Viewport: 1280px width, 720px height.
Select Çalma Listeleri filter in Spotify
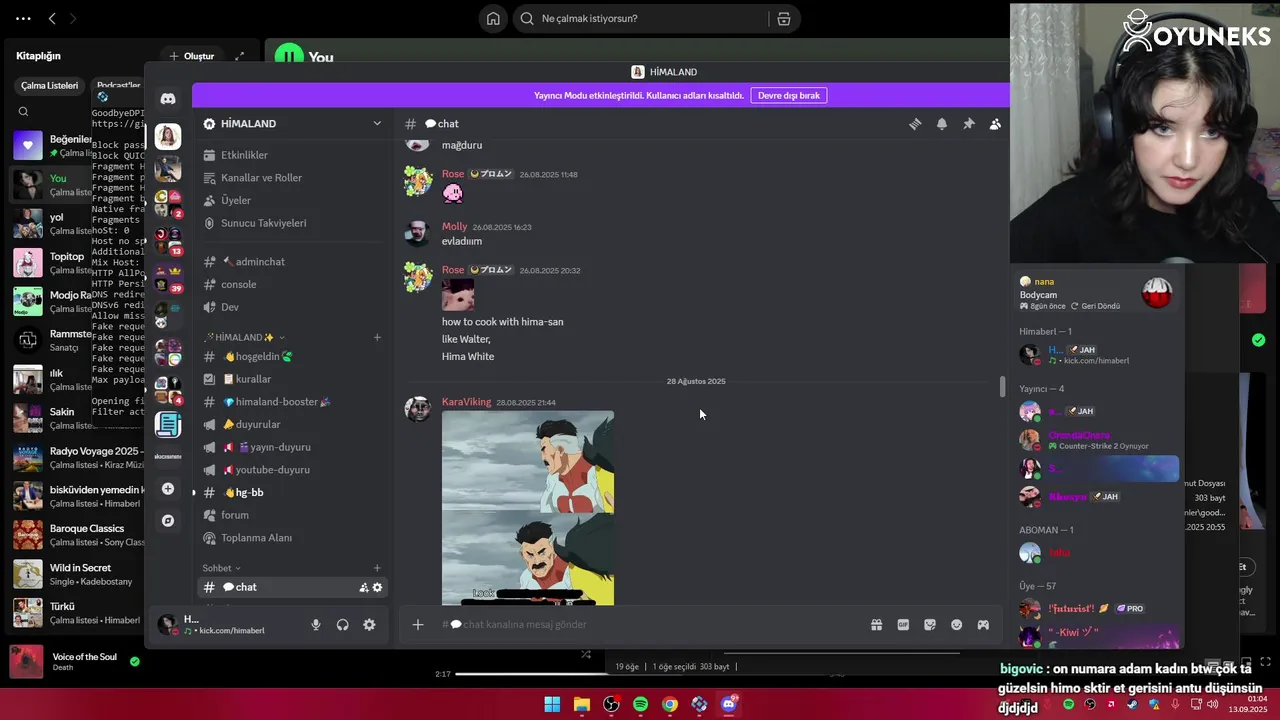pyautogui.click(x=50, y=86)
